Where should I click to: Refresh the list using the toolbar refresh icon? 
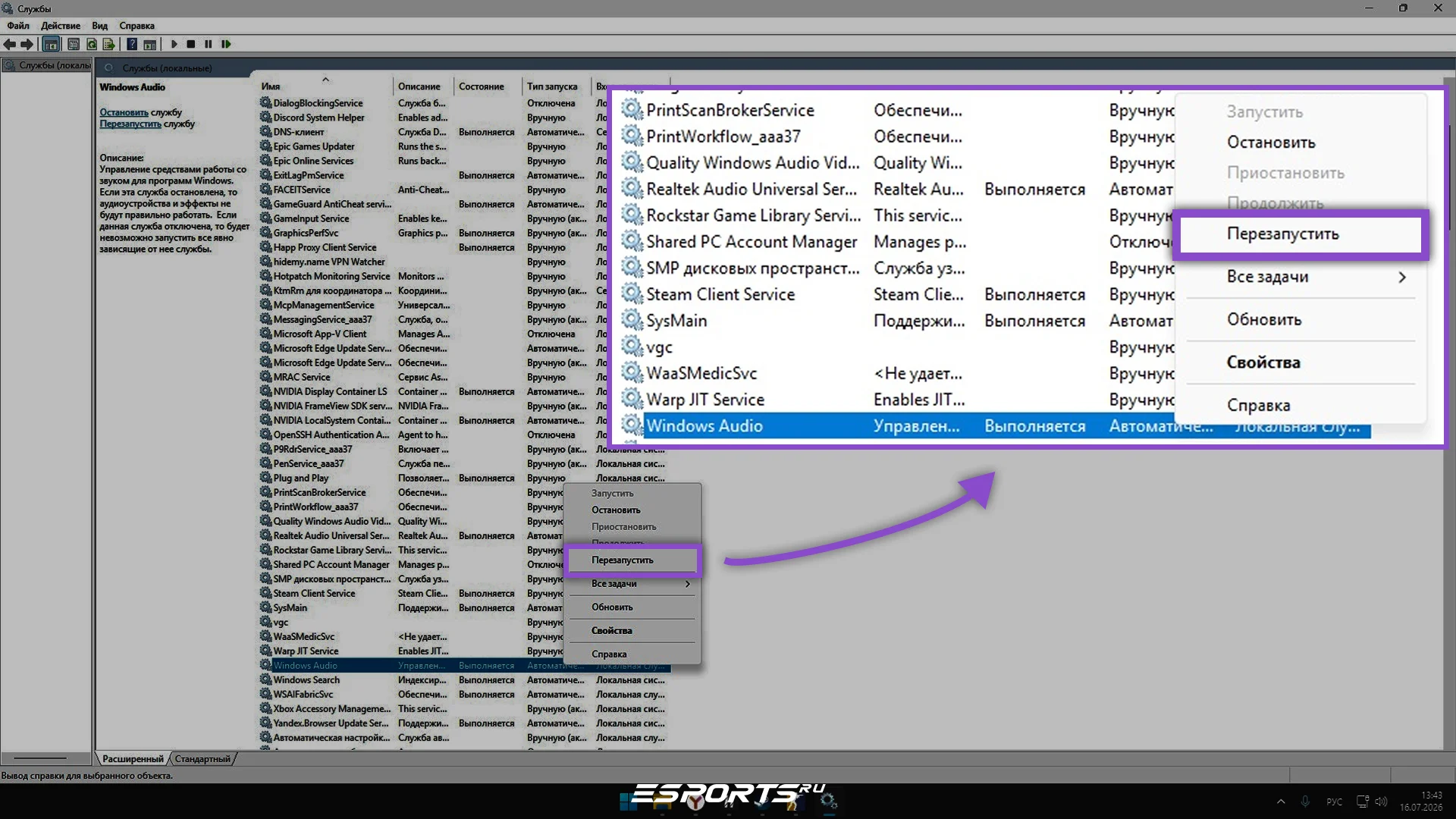(x=92, y=44)
